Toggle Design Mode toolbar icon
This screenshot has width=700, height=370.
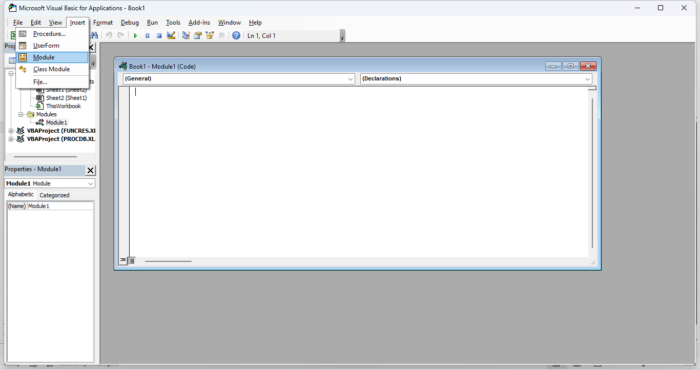point(171,35)
